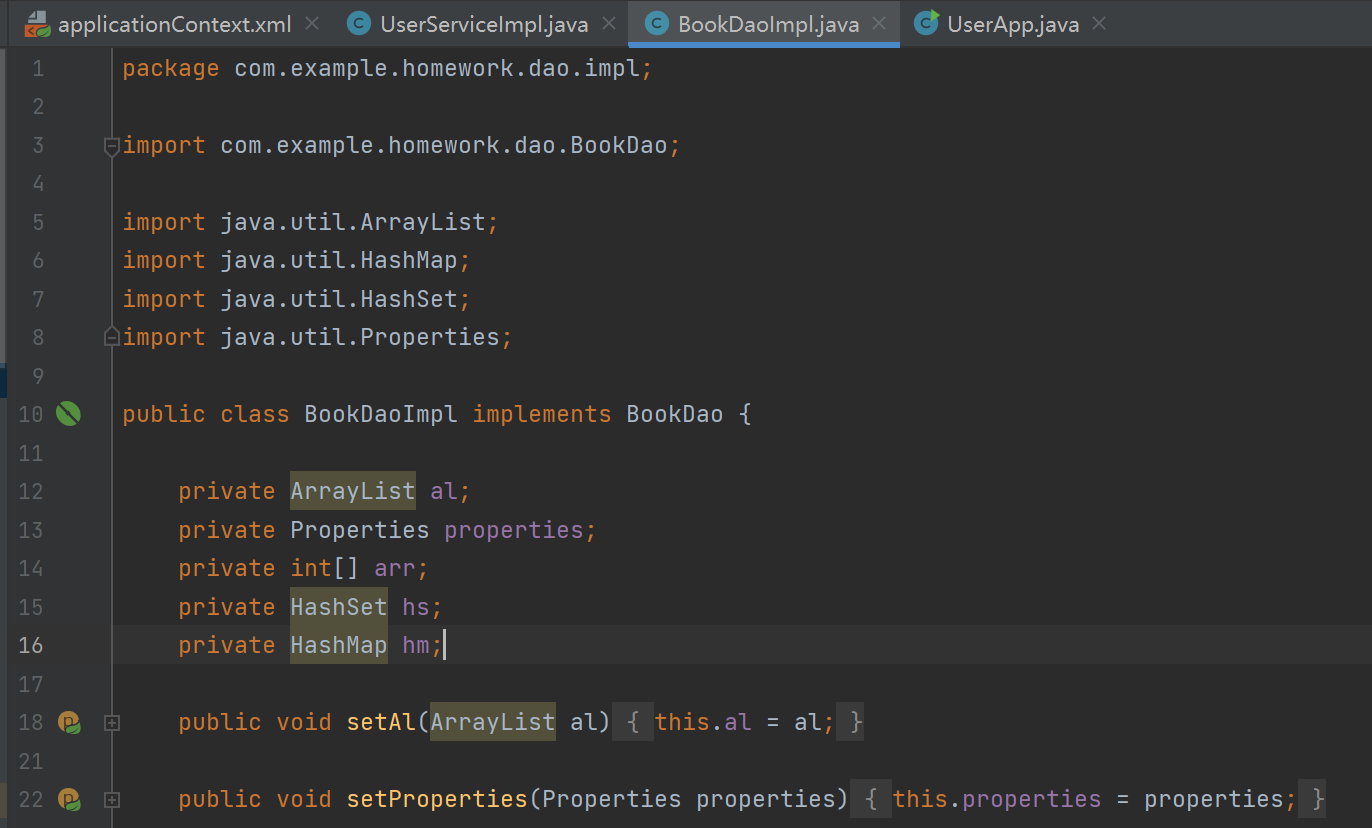Close the UserApp.java tab
The image size is (1372, 828).
pyautogui.click(x=1099, y=23)
